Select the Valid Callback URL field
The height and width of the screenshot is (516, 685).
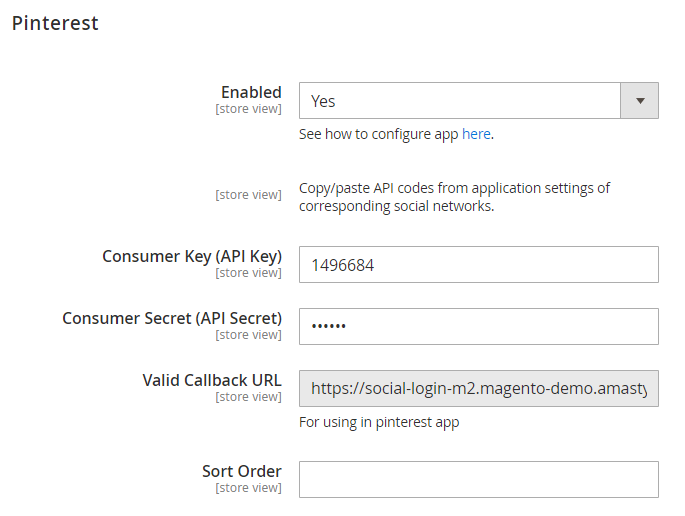479,389
